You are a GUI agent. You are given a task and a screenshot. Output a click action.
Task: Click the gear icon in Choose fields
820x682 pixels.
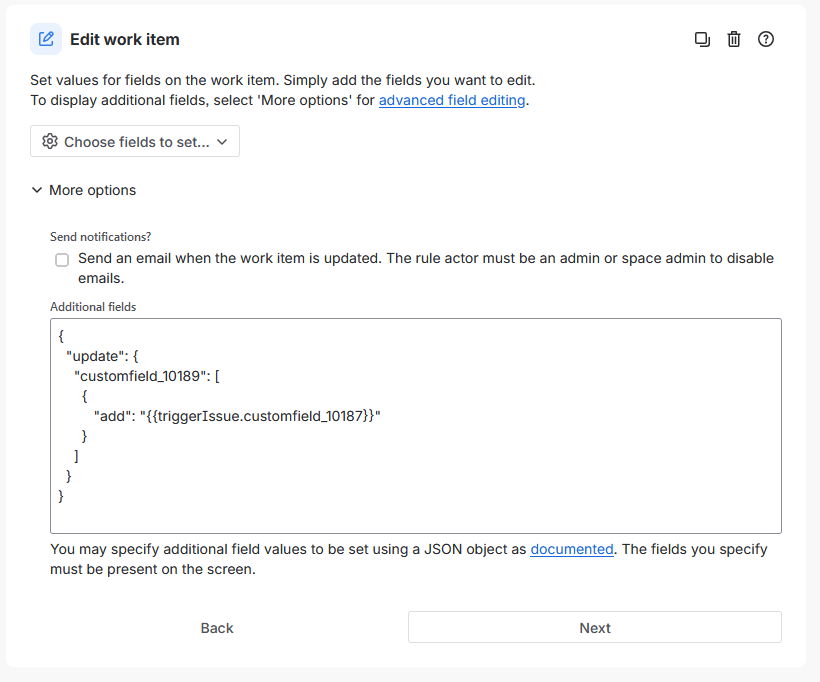point(50,142)
